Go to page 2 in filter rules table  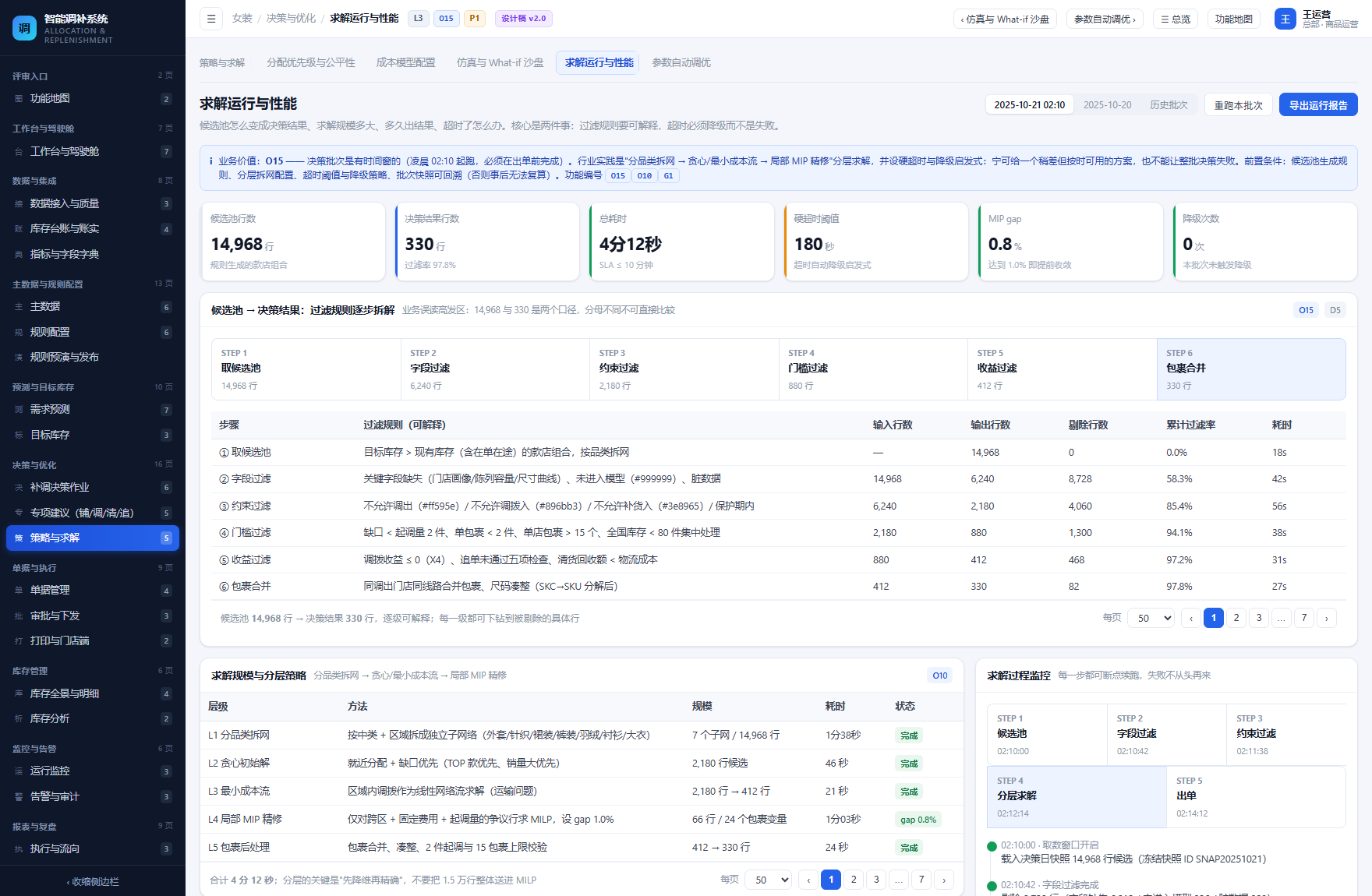(1236, 618)
